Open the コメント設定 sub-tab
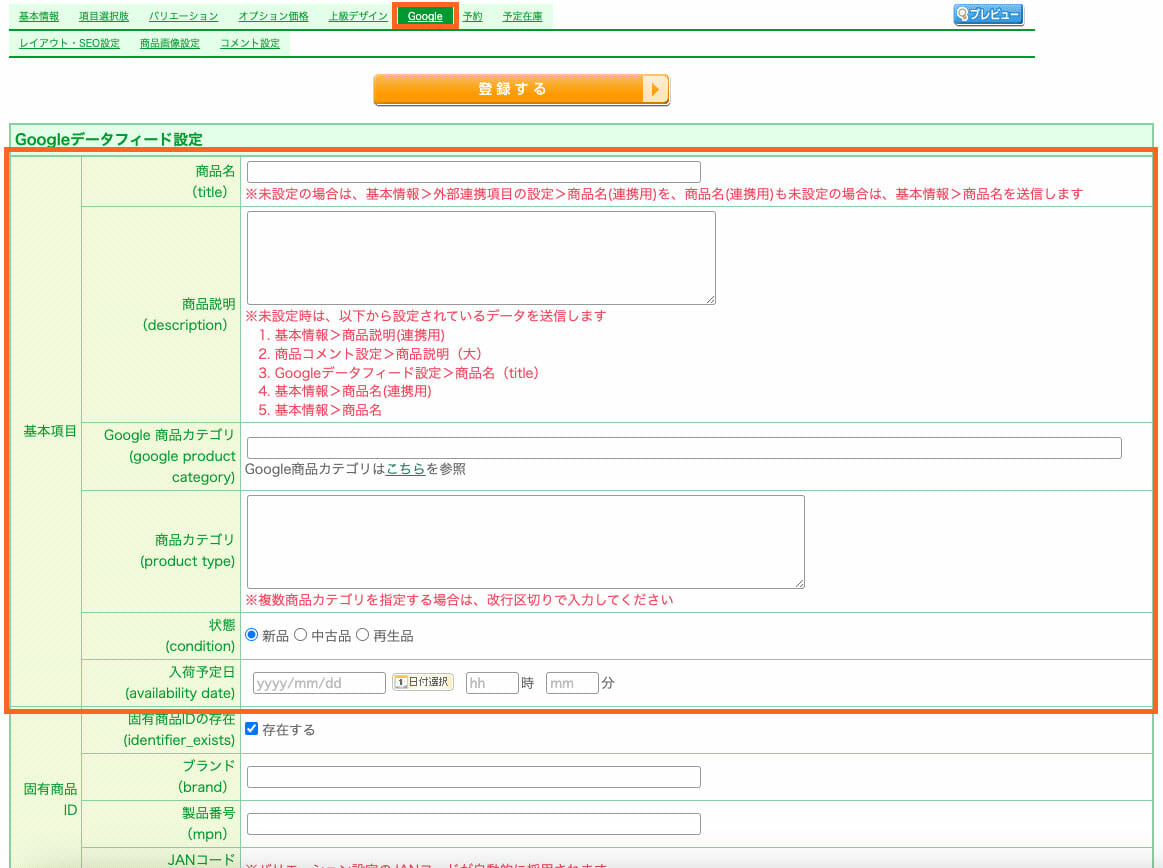The width and height of the screenshot is (1163, 868). (250, 44)
